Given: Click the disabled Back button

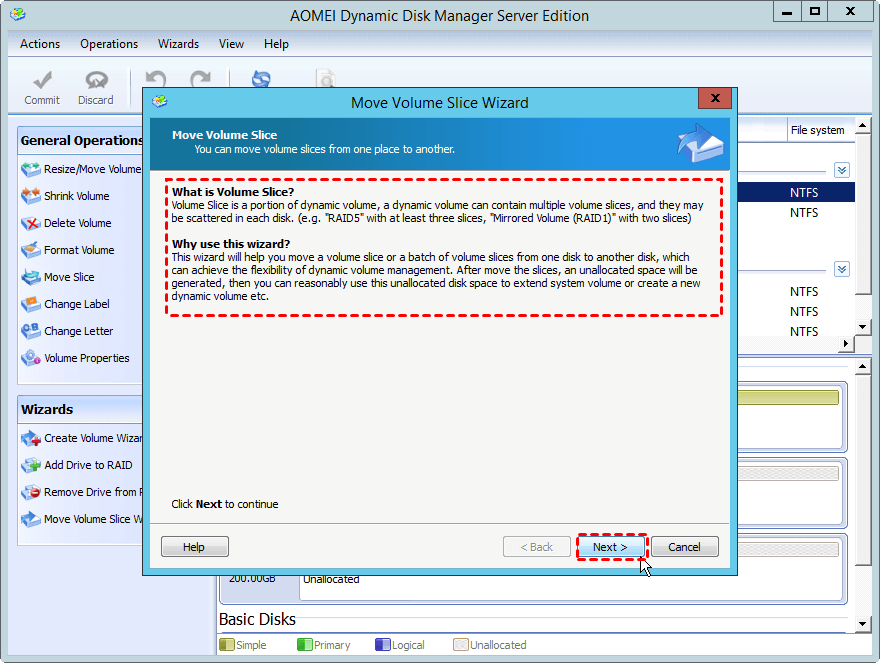Looking at the screenshot, I should coord(537,547).
